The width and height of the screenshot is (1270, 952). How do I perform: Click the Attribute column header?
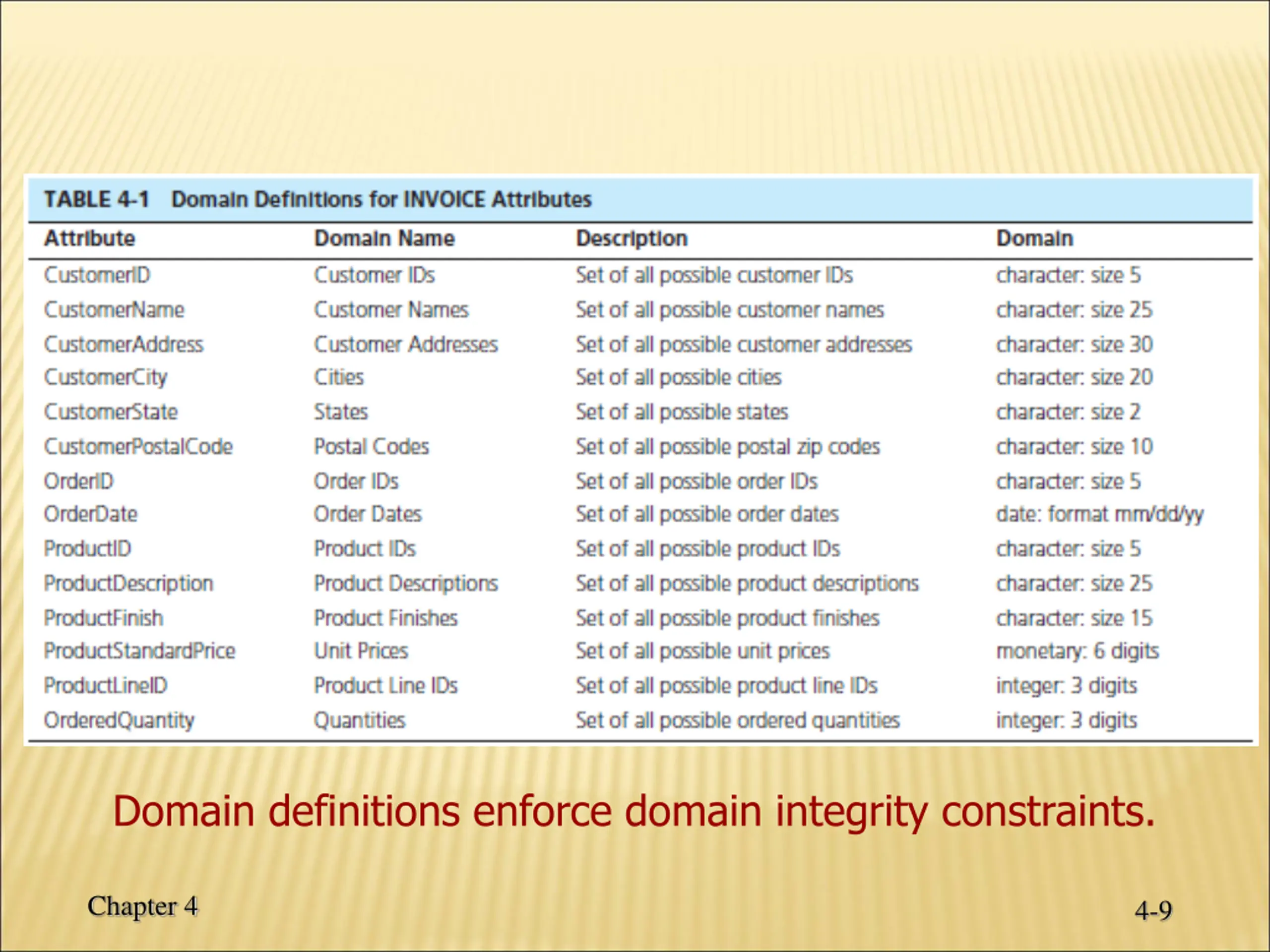tap(90, 238)
